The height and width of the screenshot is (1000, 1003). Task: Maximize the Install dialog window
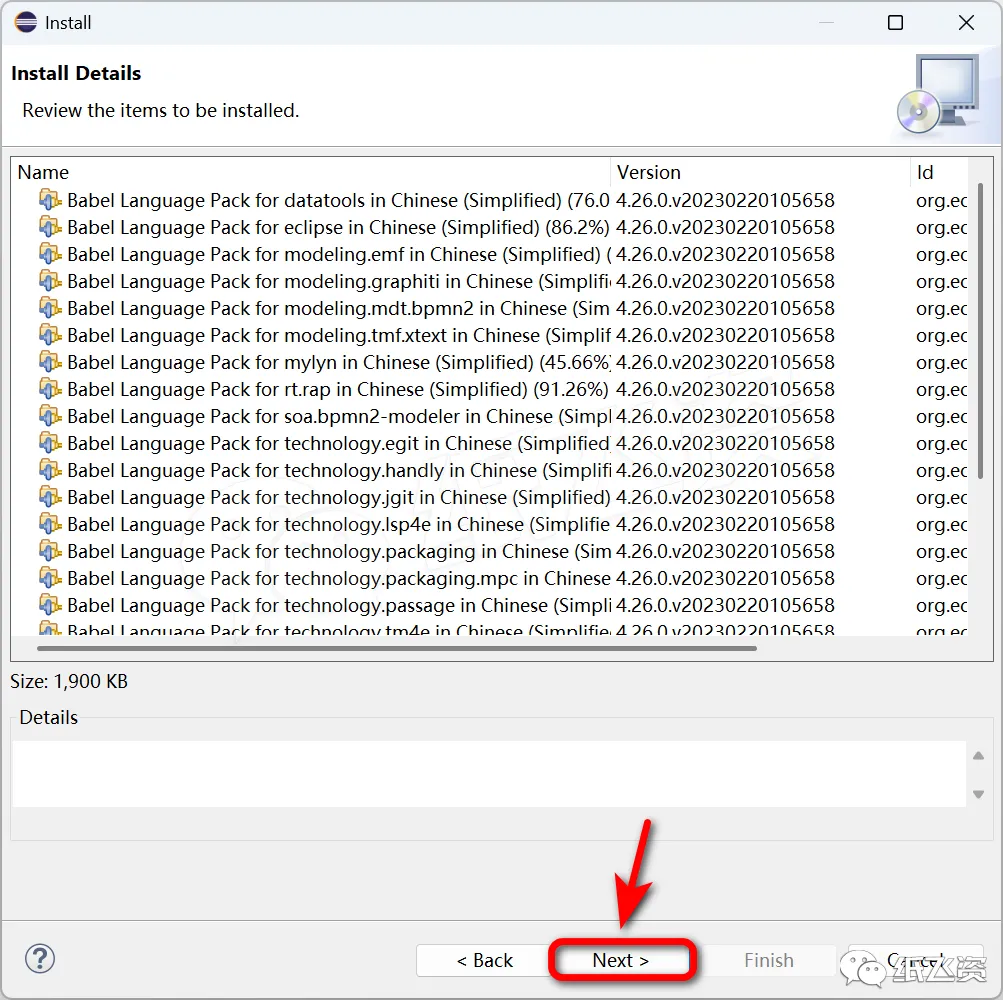click(896, 23)
